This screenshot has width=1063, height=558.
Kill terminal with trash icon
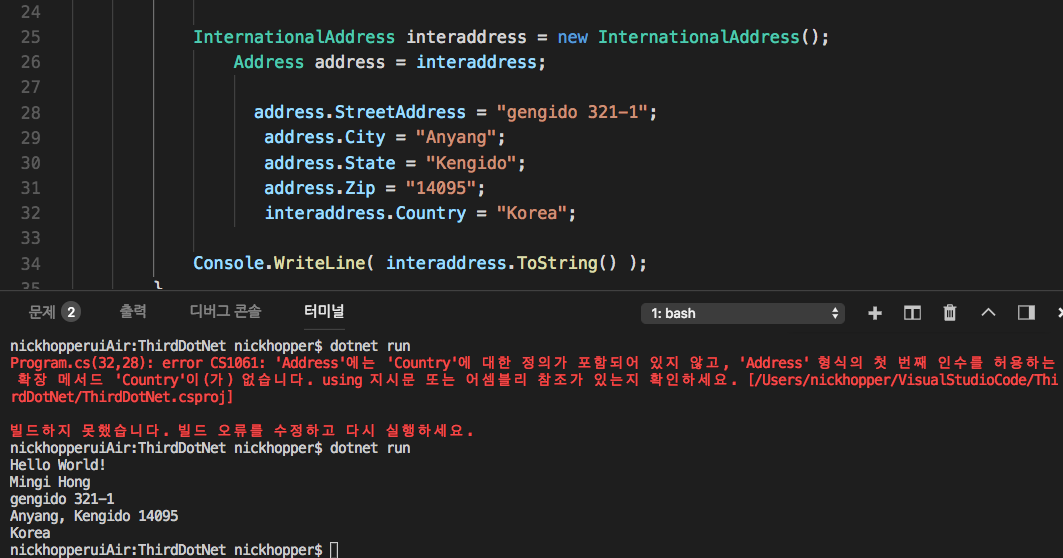[x=950, y=313]
